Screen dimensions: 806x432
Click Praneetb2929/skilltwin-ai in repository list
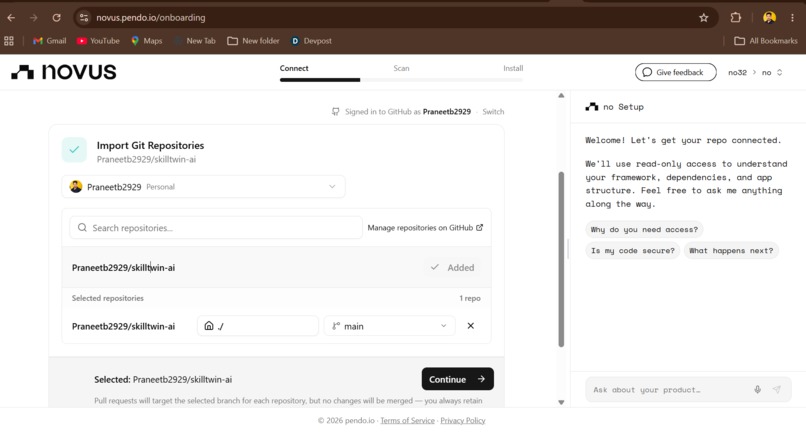click(123, 267)
